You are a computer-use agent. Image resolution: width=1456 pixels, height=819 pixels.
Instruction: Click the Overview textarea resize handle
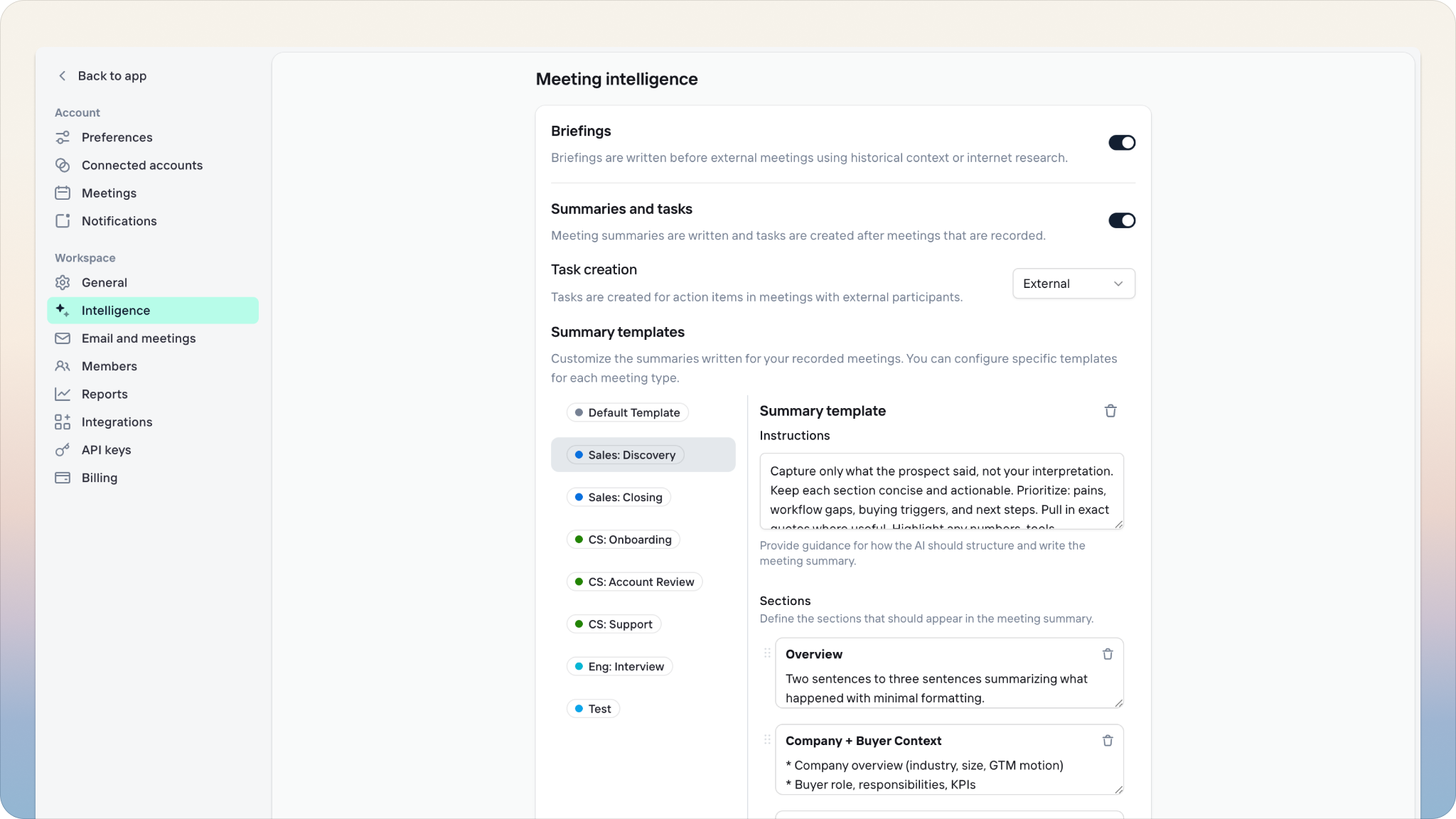click(x=1119, y=703)
